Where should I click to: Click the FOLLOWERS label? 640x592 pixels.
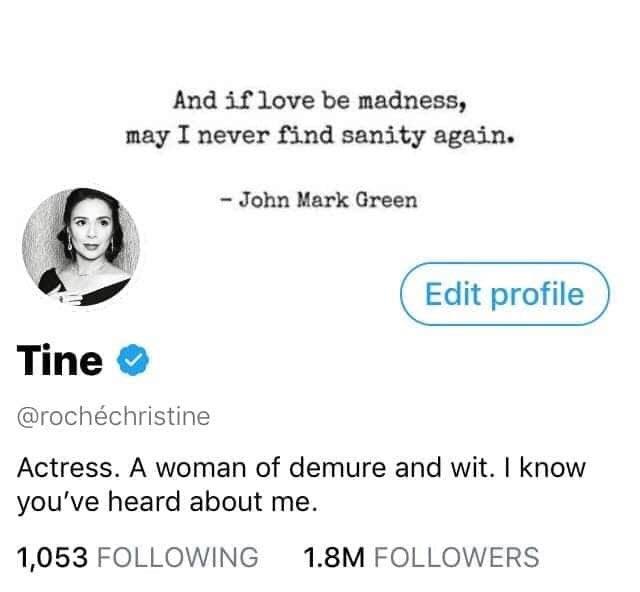[457, 557]
